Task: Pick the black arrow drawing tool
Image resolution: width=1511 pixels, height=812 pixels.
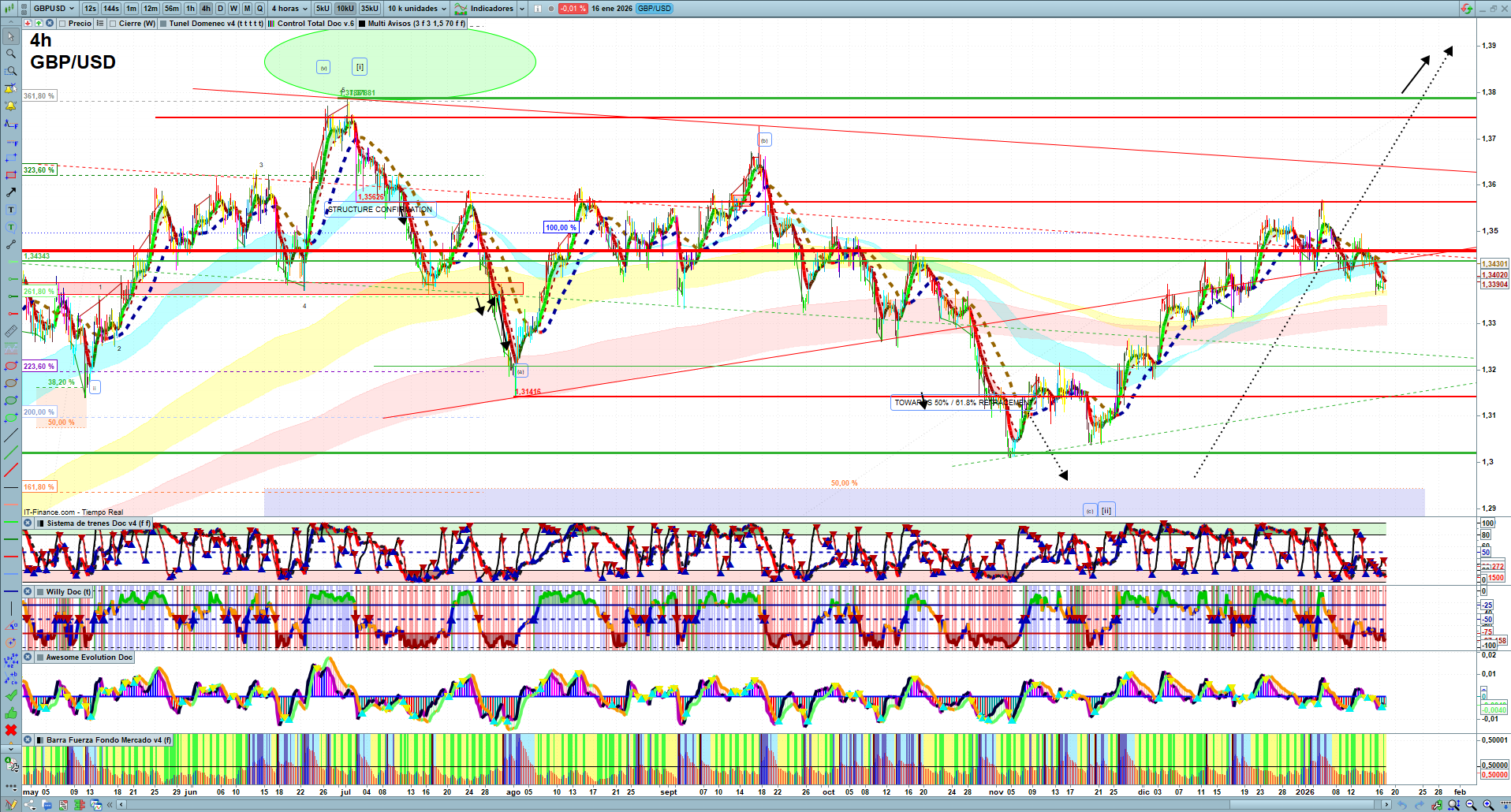Action: pyautogui.click(x=11, y=192)
